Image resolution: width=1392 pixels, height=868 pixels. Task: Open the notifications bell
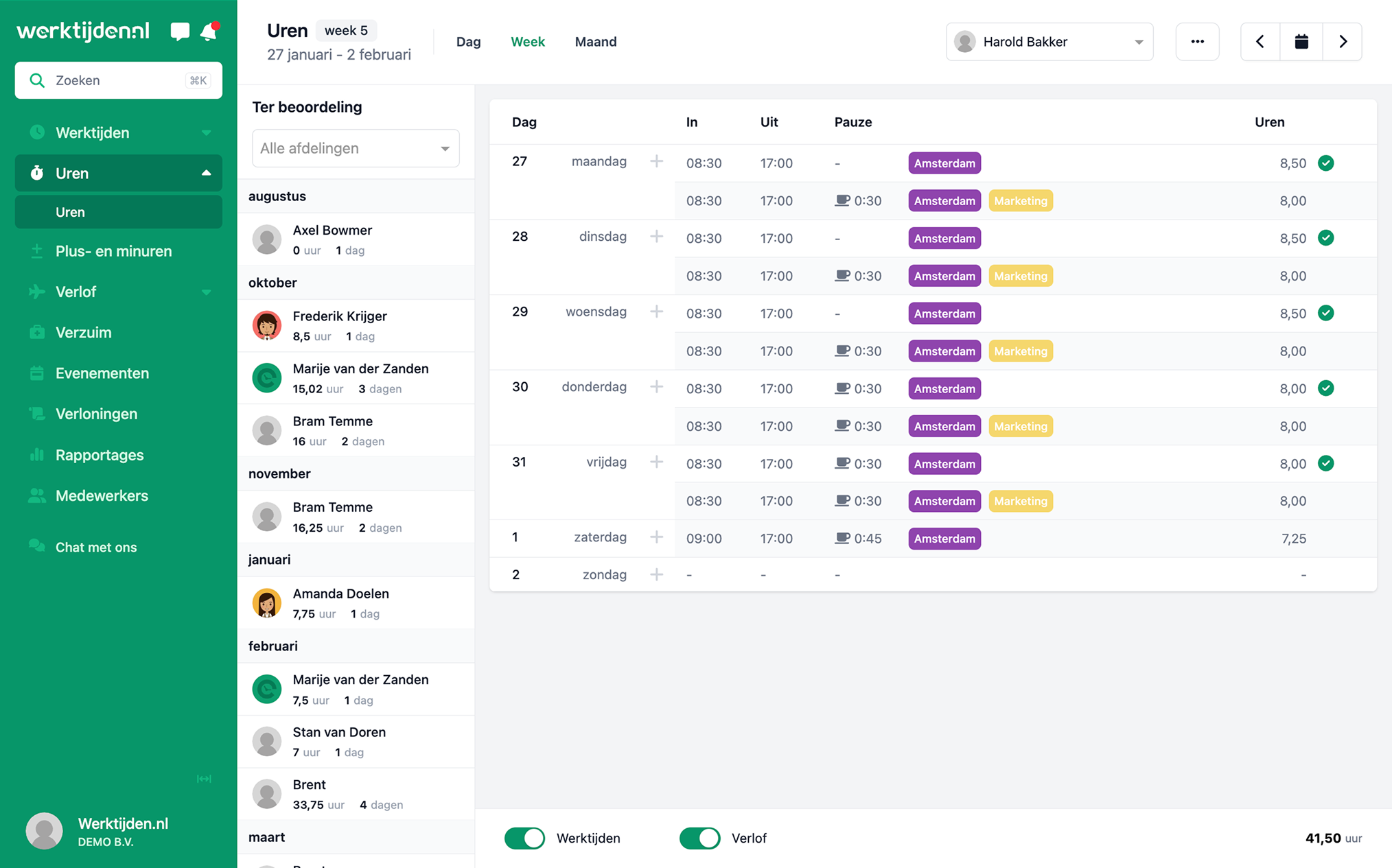[209, 32]
